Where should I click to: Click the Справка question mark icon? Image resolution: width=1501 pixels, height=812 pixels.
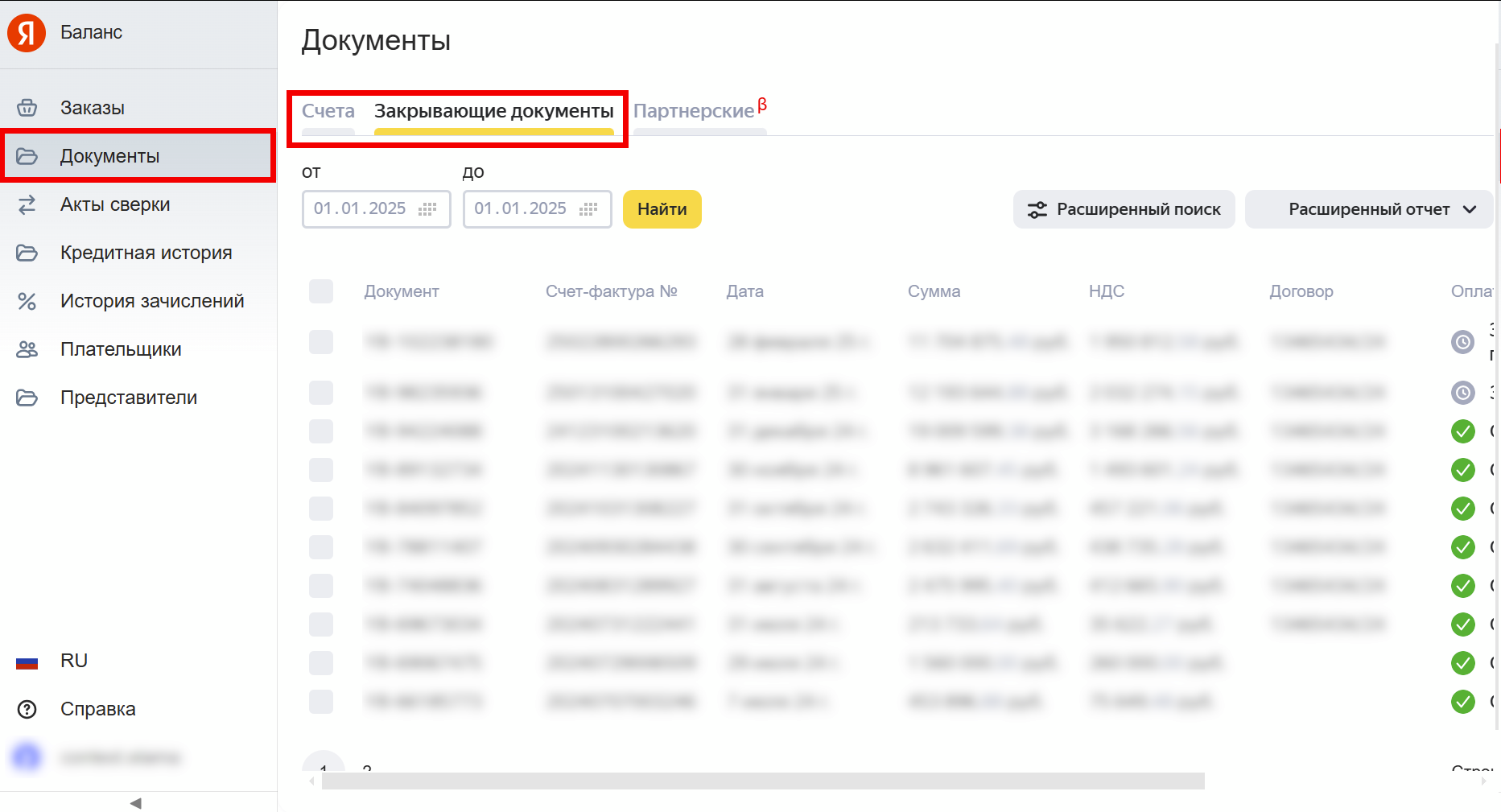(x=27, y=709)
